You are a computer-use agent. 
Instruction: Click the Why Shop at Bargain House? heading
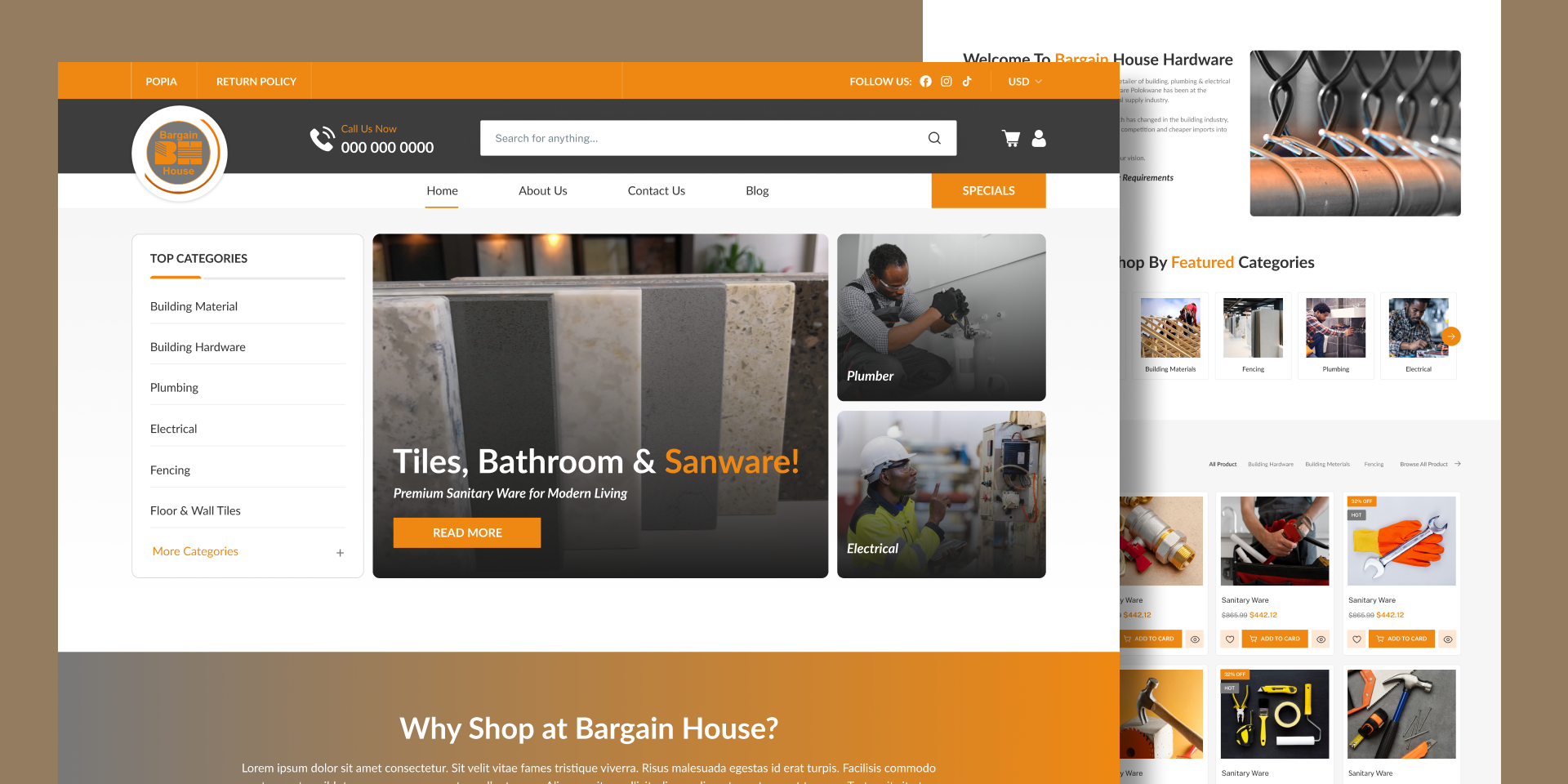[x=589, y=728]
